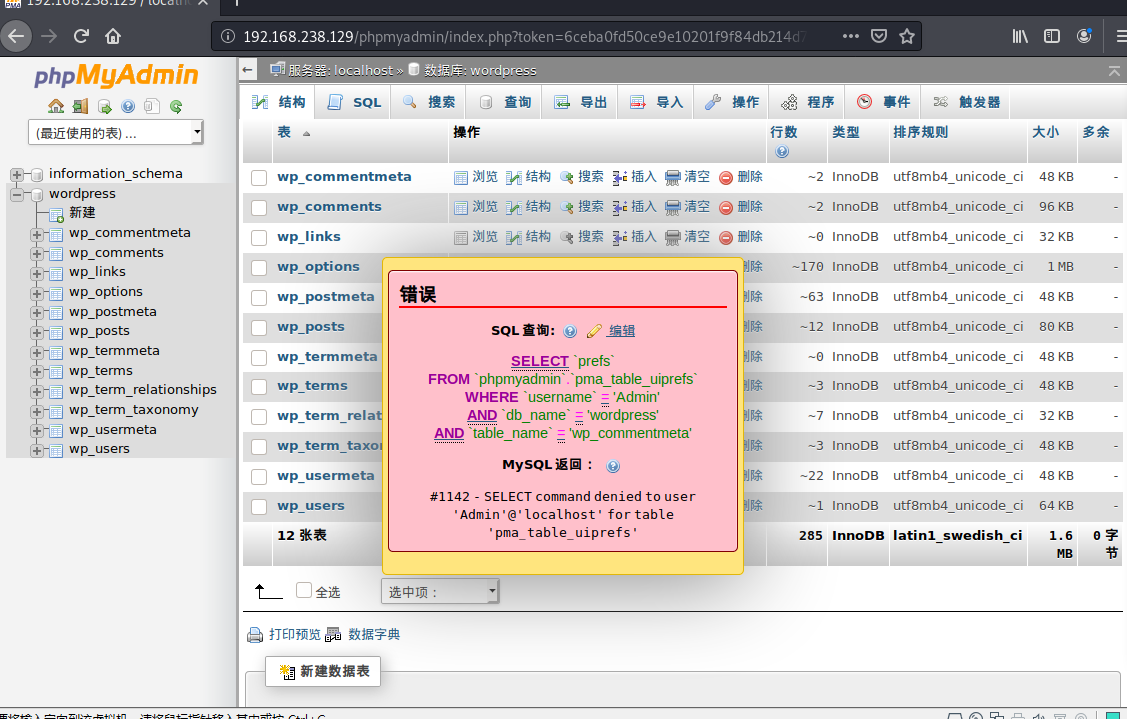Check the wp_posts row checkbox

click(259, 327)
